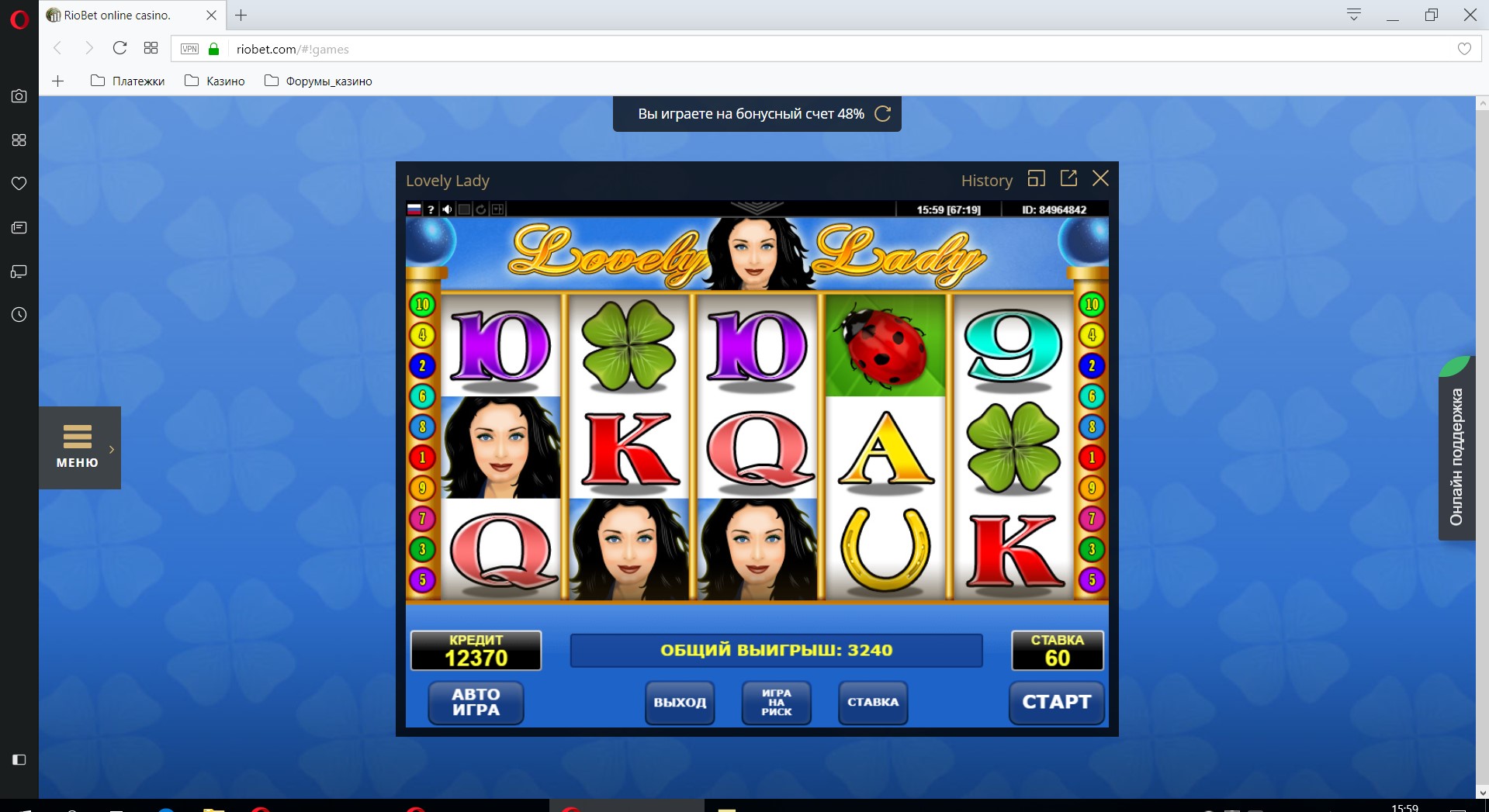Click the golden horseshoe reel symbol
The image size is (1489, 812).
(885, 549)
